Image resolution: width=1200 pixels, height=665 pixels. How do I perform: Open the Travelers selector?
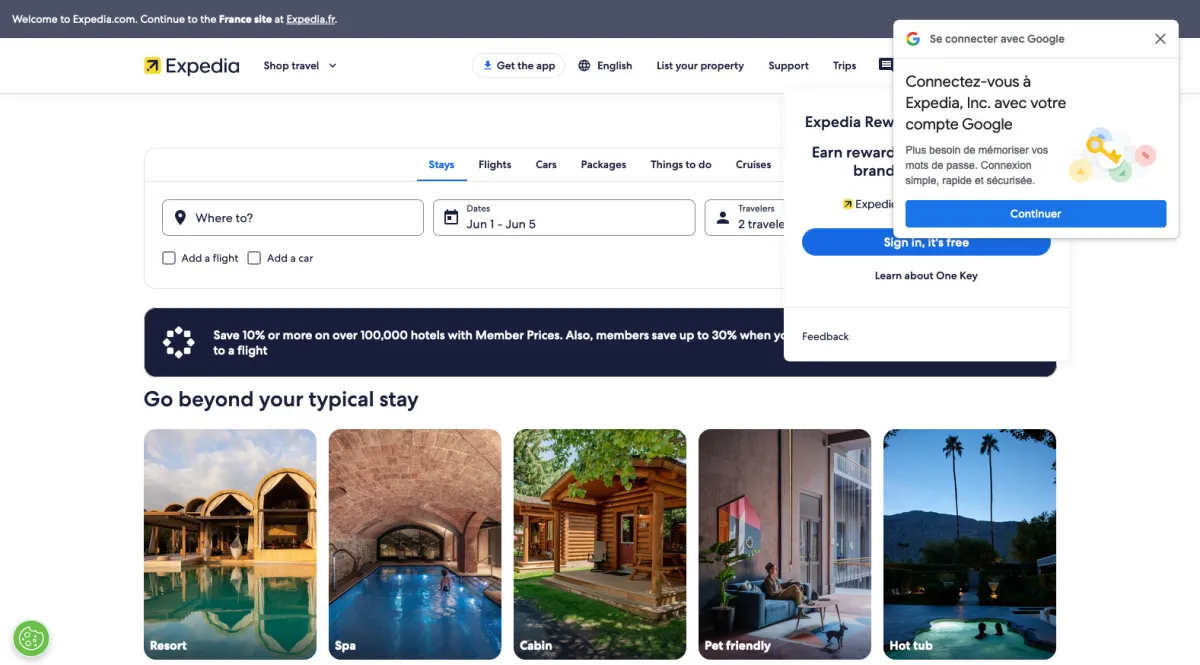(x=745, y=218)
